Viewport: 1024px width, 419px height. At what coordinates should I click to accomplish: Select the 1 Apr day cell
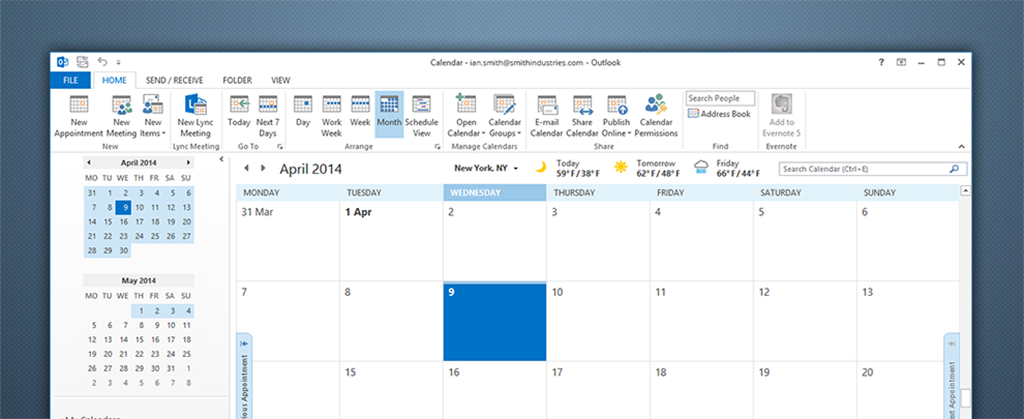391,241
